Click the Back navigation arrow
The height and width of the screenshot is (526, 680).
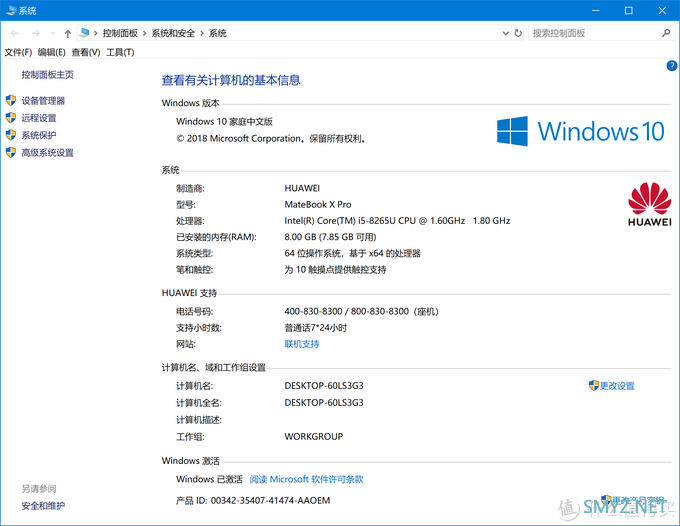tap(15, 33)
